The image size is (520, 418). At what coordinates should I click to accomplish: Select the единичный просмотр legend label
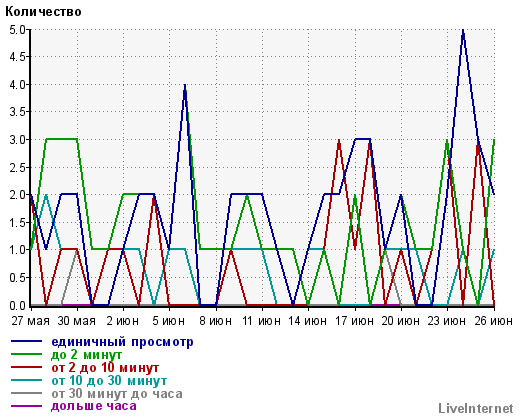click(x=122, y=342)
